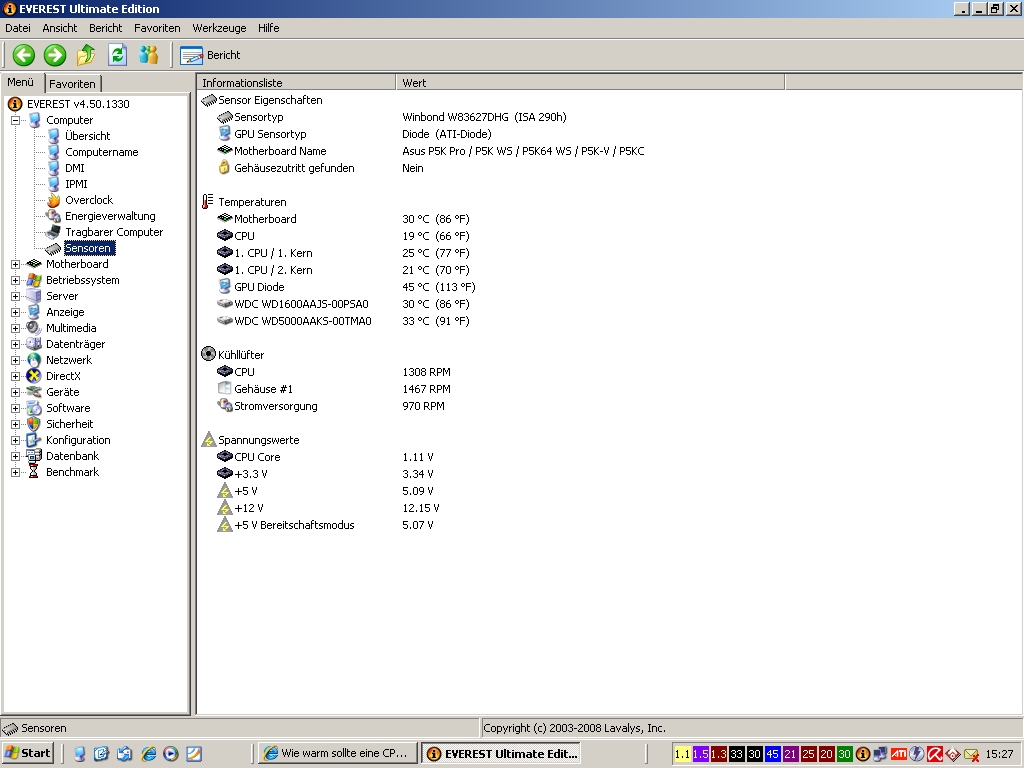
Task: Click the Internet Explorer quick launch icon
Action: [x=148, y=754]
